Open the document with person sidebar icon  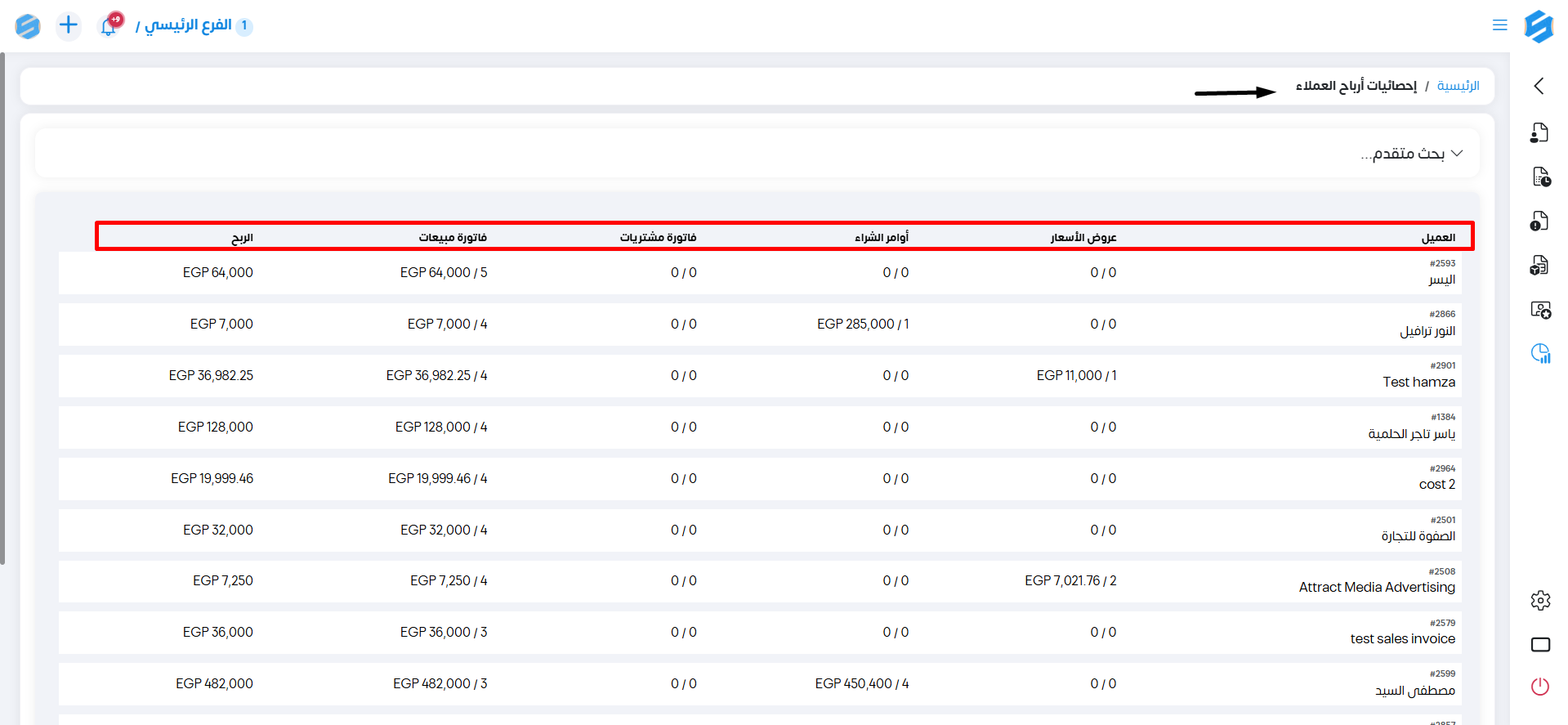click(x=1539, y=132)
